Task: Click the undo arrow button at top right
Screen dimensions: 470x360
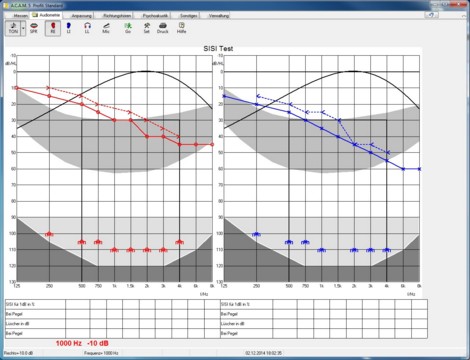Action: coord(431,15)
